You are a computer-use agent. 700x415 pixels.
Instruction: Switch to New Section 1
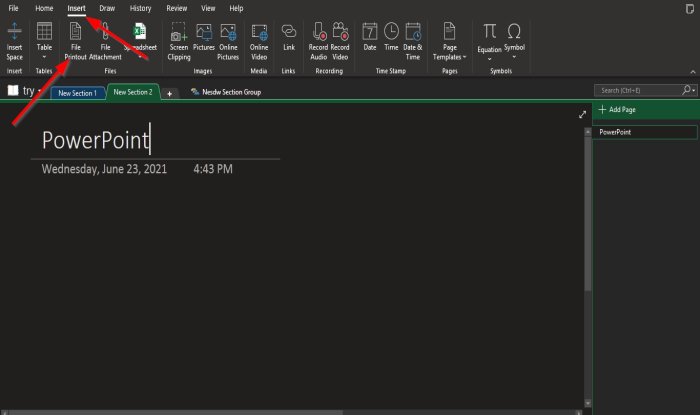[78, 93]
